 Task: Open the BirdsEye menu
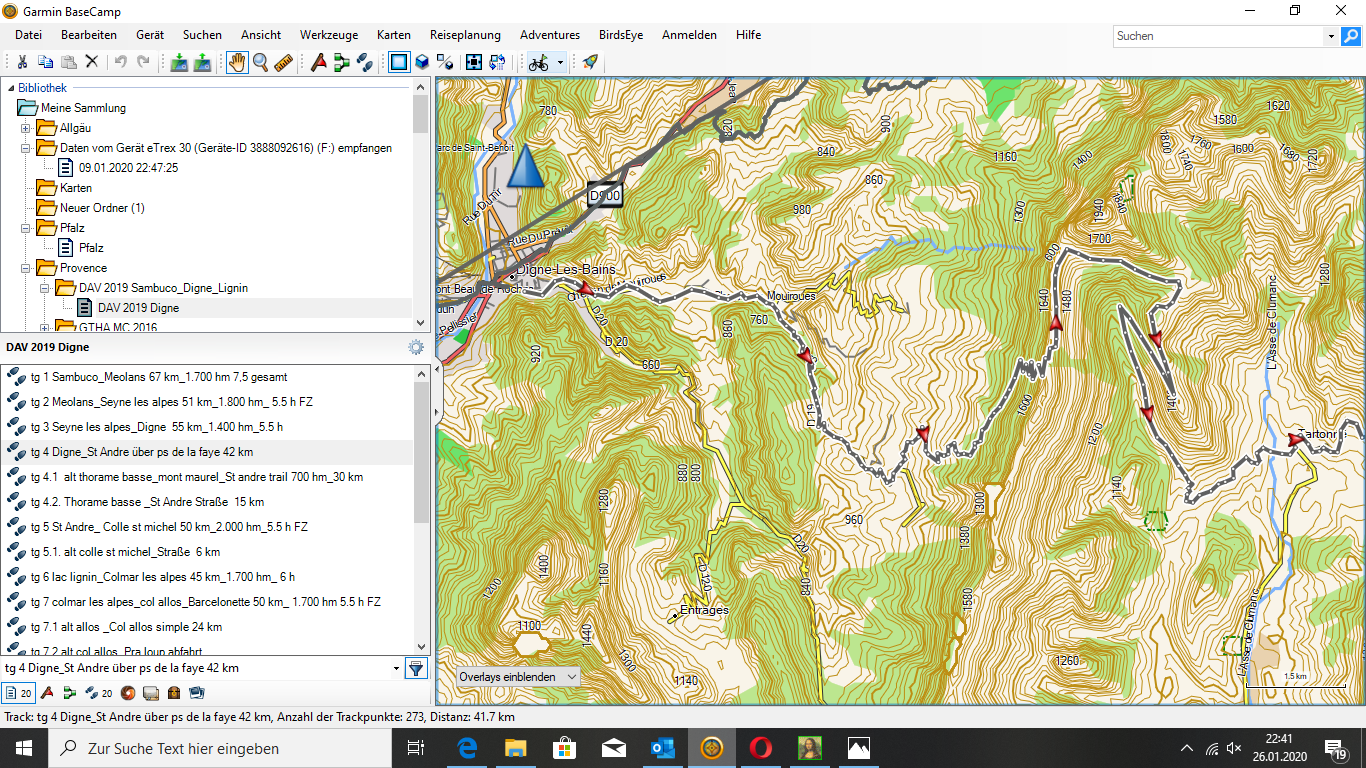(x=621, y=35)
